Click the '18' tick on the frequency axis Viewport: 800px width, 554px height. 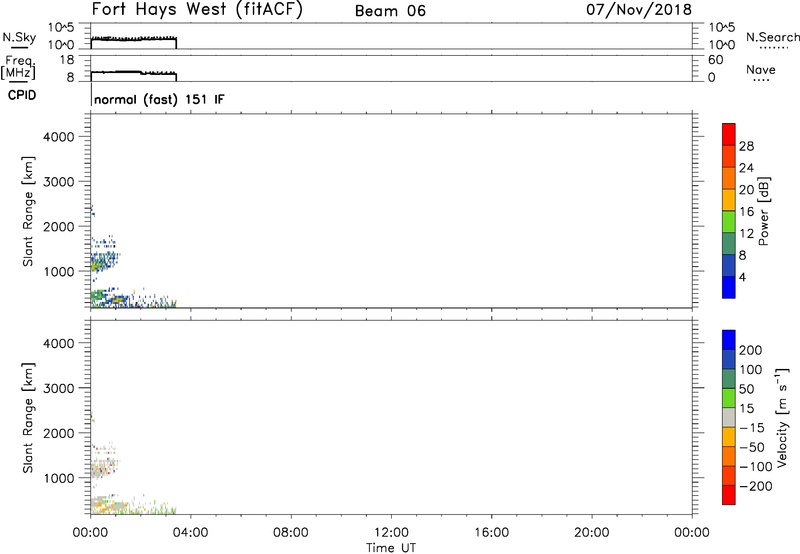click(67, 60)
